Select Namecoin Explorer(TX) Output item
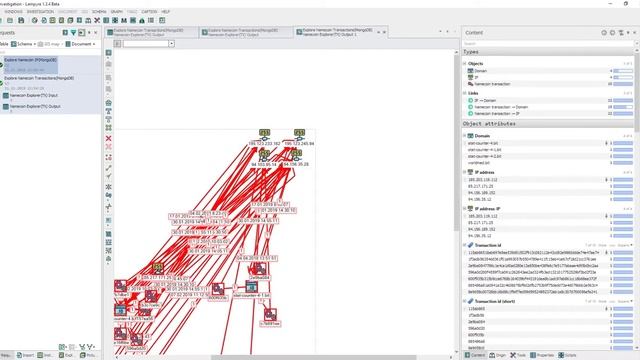This screenshot has height=360, width=640. click(35, 108)
